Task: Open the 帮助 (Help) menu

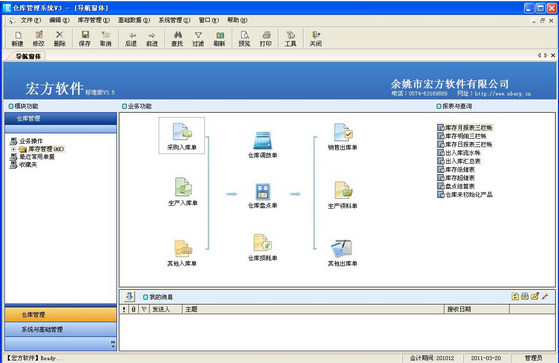Action: 237,20
